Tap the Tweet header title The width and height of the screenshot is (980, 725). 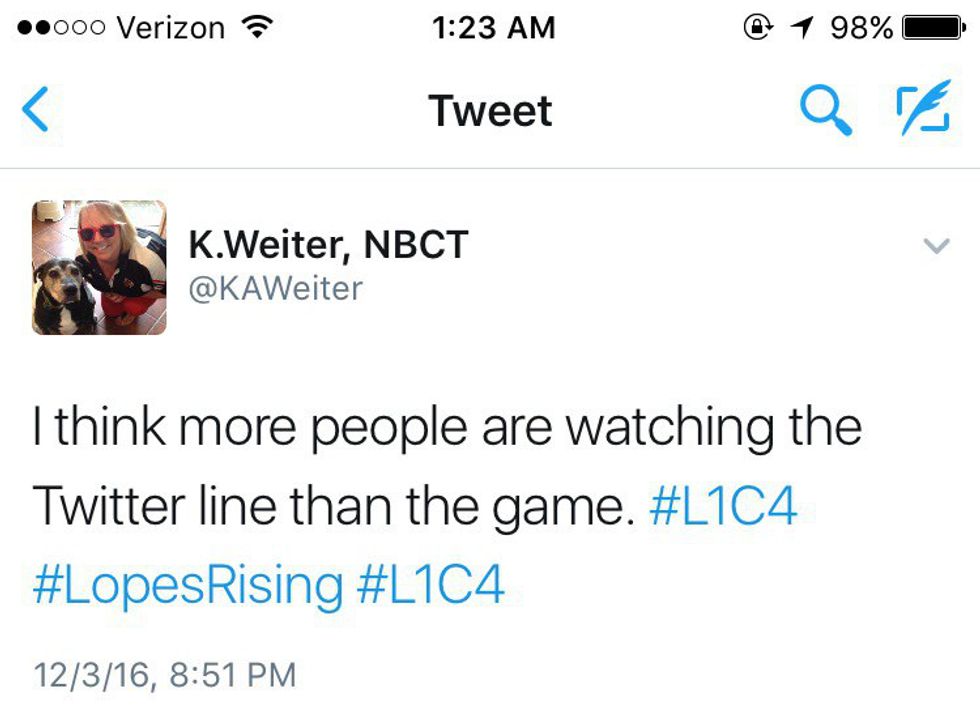click(x=490, y=110)
